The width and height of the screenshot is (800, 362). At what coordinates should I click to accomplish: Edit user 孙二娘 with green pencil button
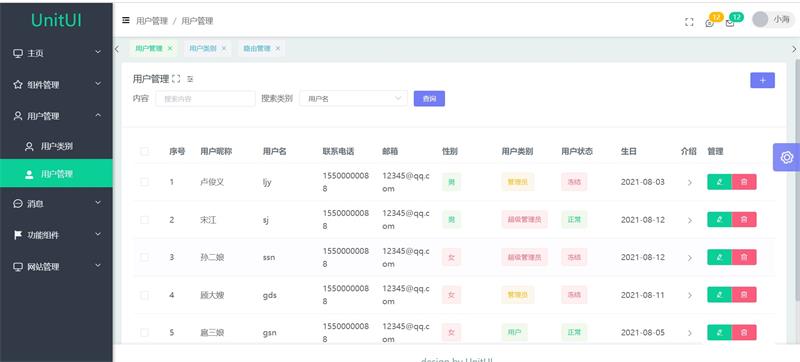pos(719,257)
